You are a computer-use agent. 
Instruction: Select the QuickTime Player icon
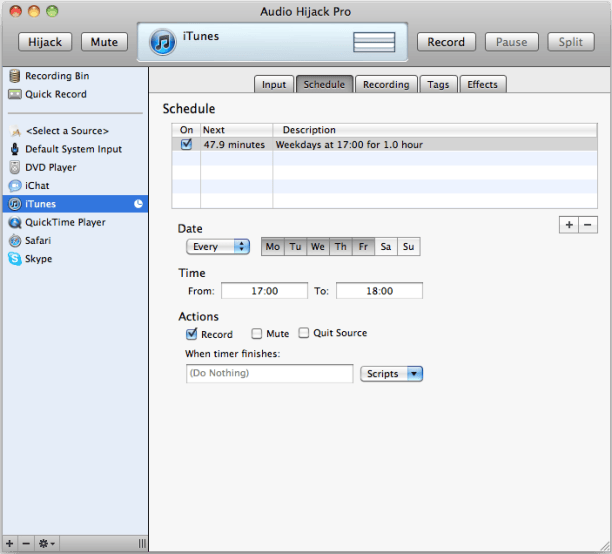[15, 222]
